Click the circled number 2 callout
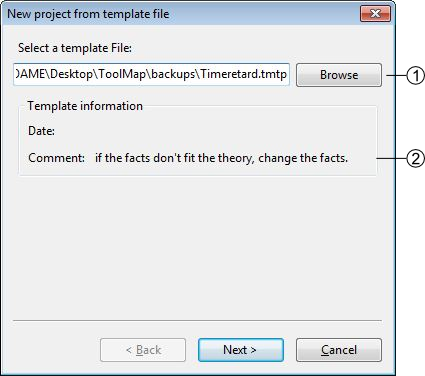The image size is (425, 376). click(x=416, y=159)
